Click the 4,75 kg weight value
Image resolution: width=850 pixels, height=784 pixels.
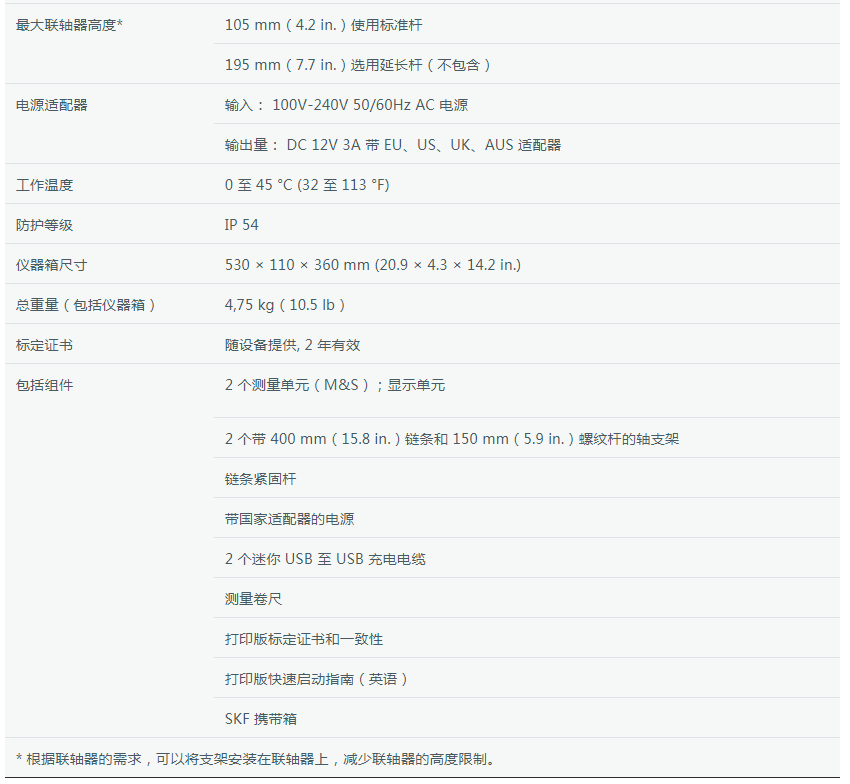[285, 304]
